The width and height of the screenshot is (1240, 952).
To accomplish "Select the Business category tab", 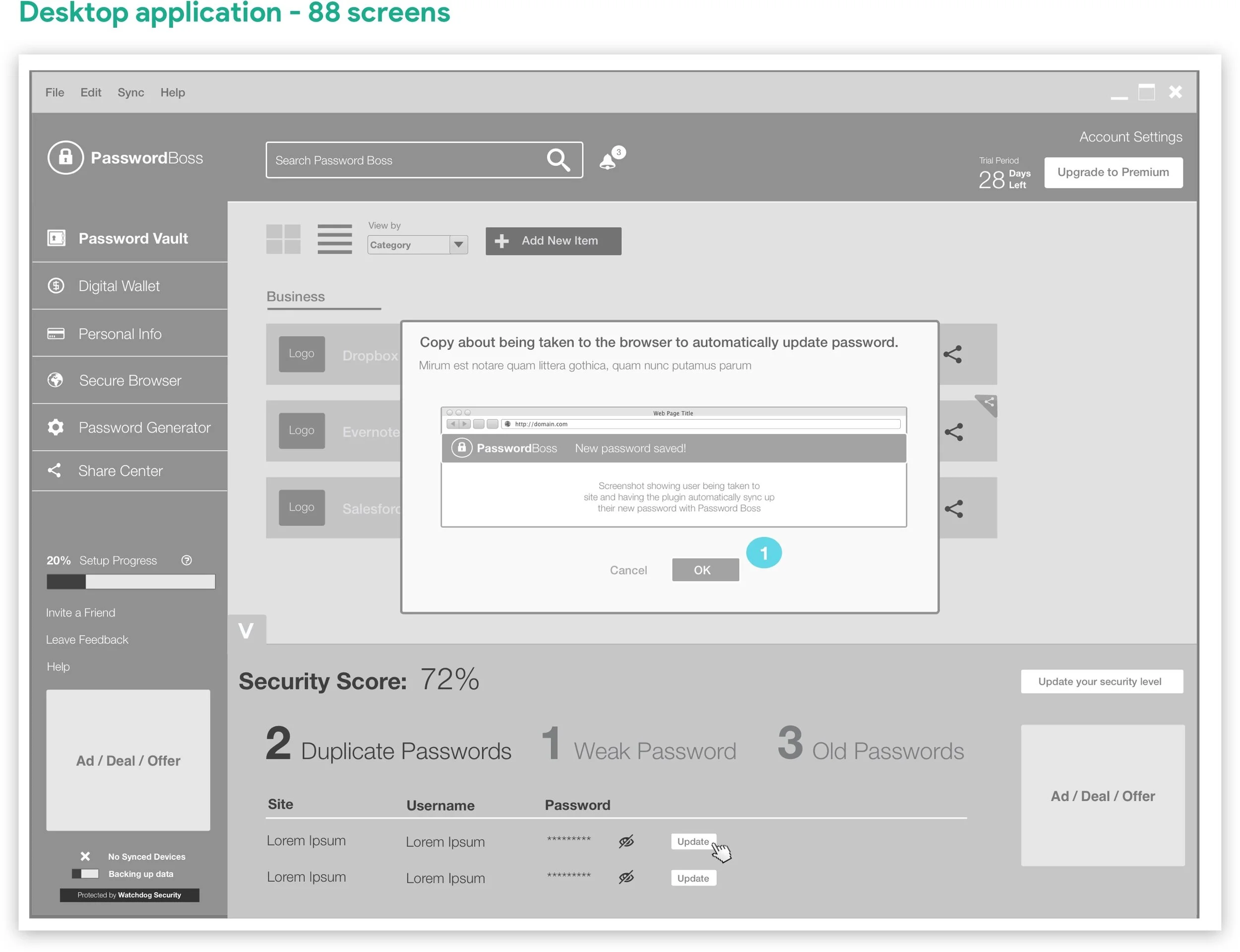I will [296, 296].
